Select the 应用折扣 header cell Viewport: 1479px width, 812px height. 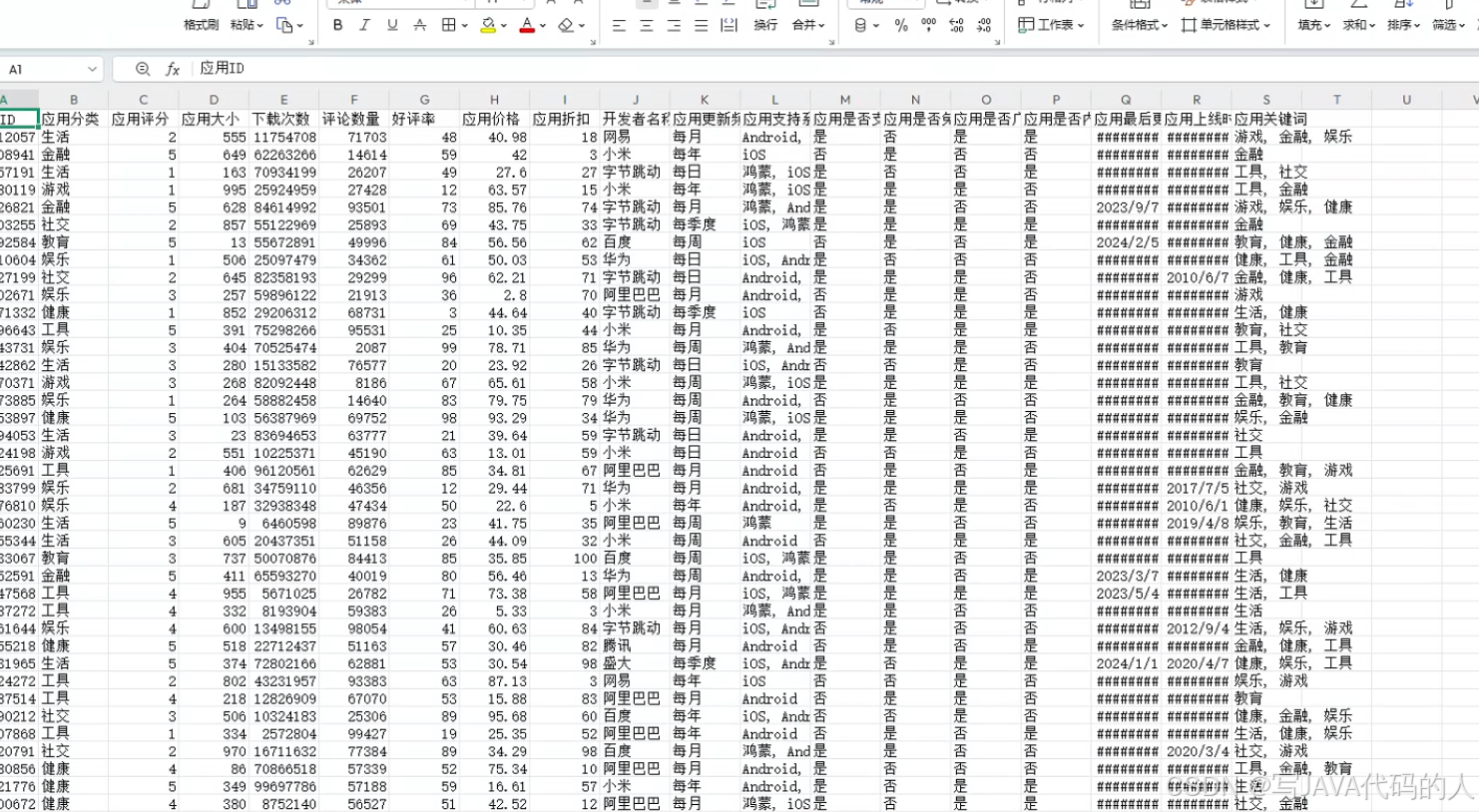565,119
